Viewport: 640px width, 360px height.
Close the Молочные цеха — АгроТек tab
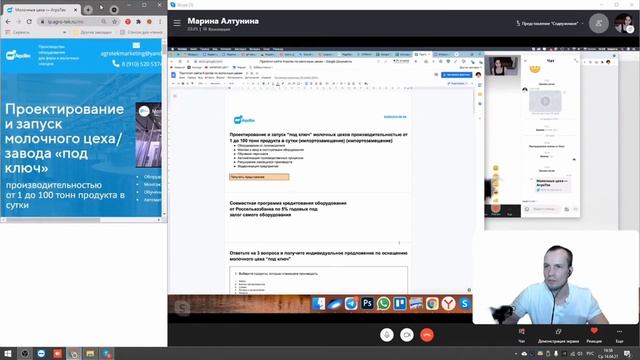coord(76,9)
